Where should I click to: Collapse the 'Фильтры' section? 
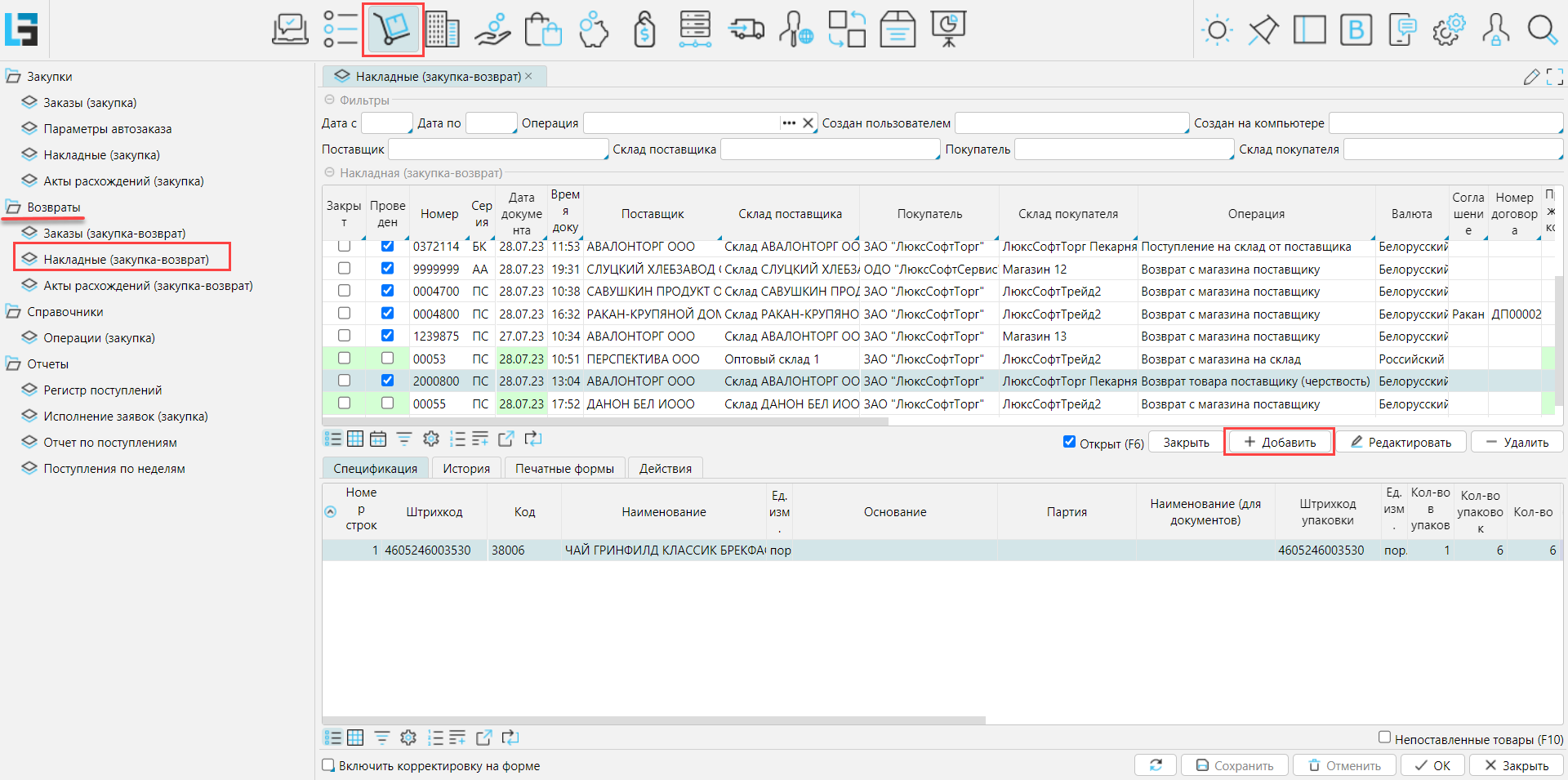[330, 100]
